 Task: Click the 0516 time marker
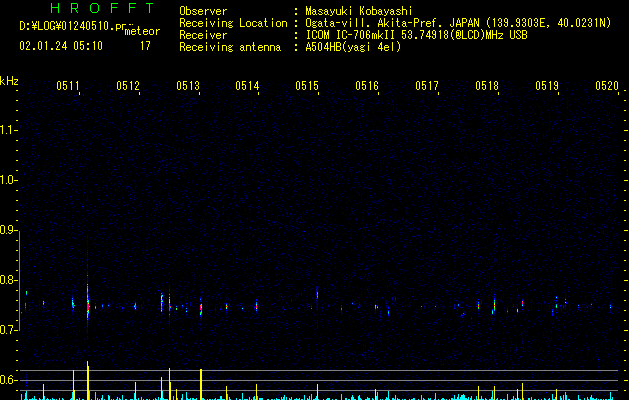pos(367,85)
